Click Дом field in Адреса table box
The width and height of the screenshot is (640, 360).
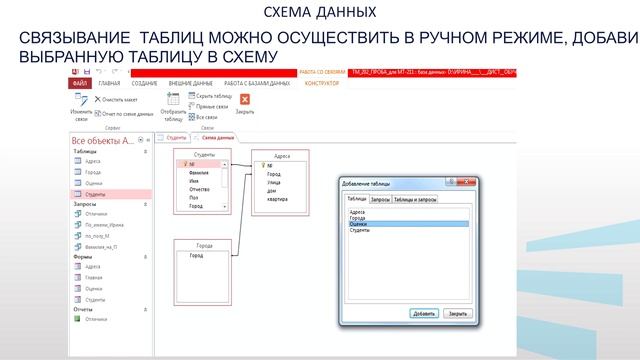[x=271, y=191]
